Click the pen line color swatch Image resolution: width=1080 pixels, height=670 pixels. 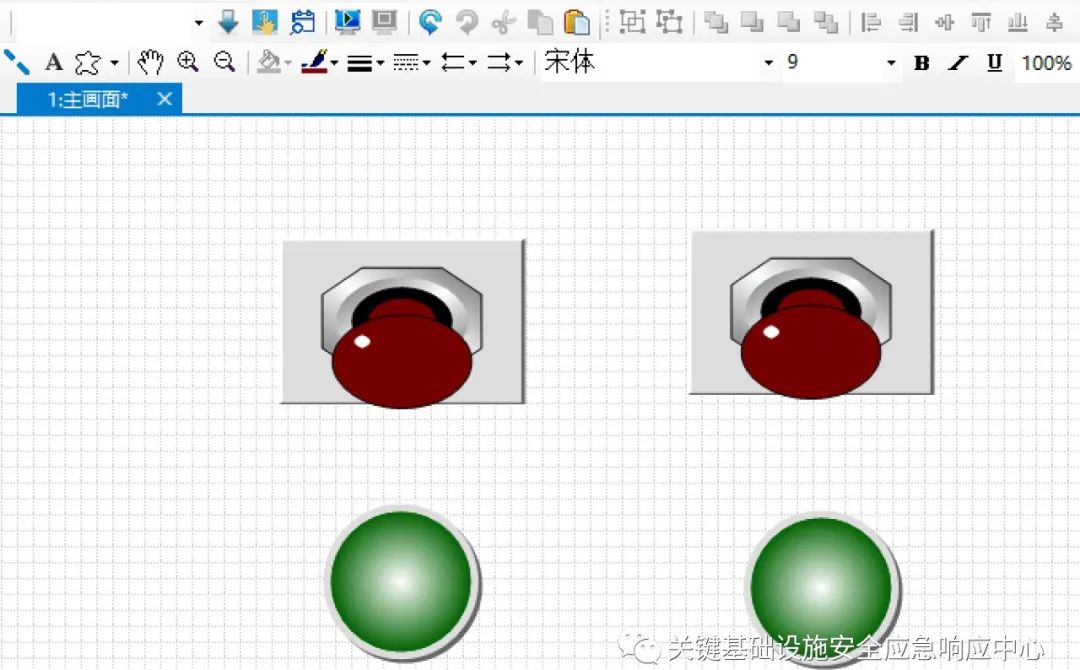coord(314,63)
